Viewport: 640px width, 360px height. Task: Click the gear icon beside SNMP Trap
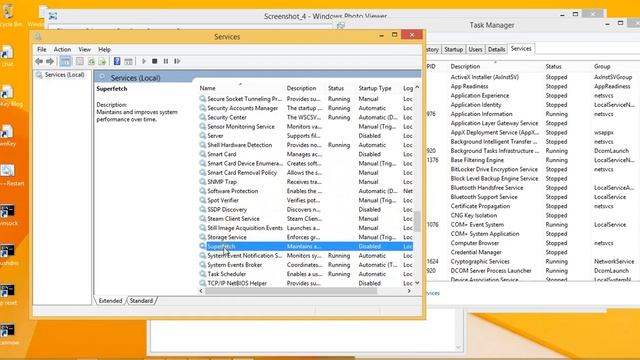pyautogui.click(x=202, y=182)
